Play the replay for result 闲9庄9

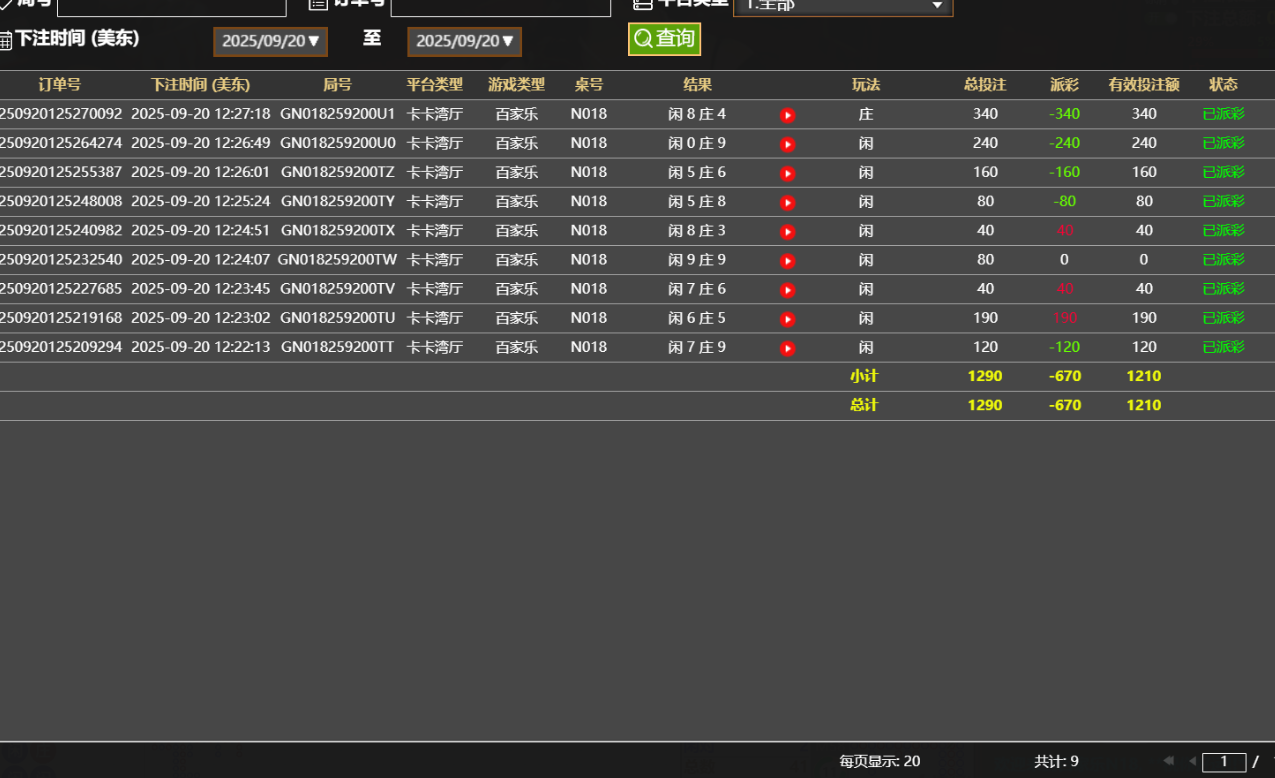[787, 260]
